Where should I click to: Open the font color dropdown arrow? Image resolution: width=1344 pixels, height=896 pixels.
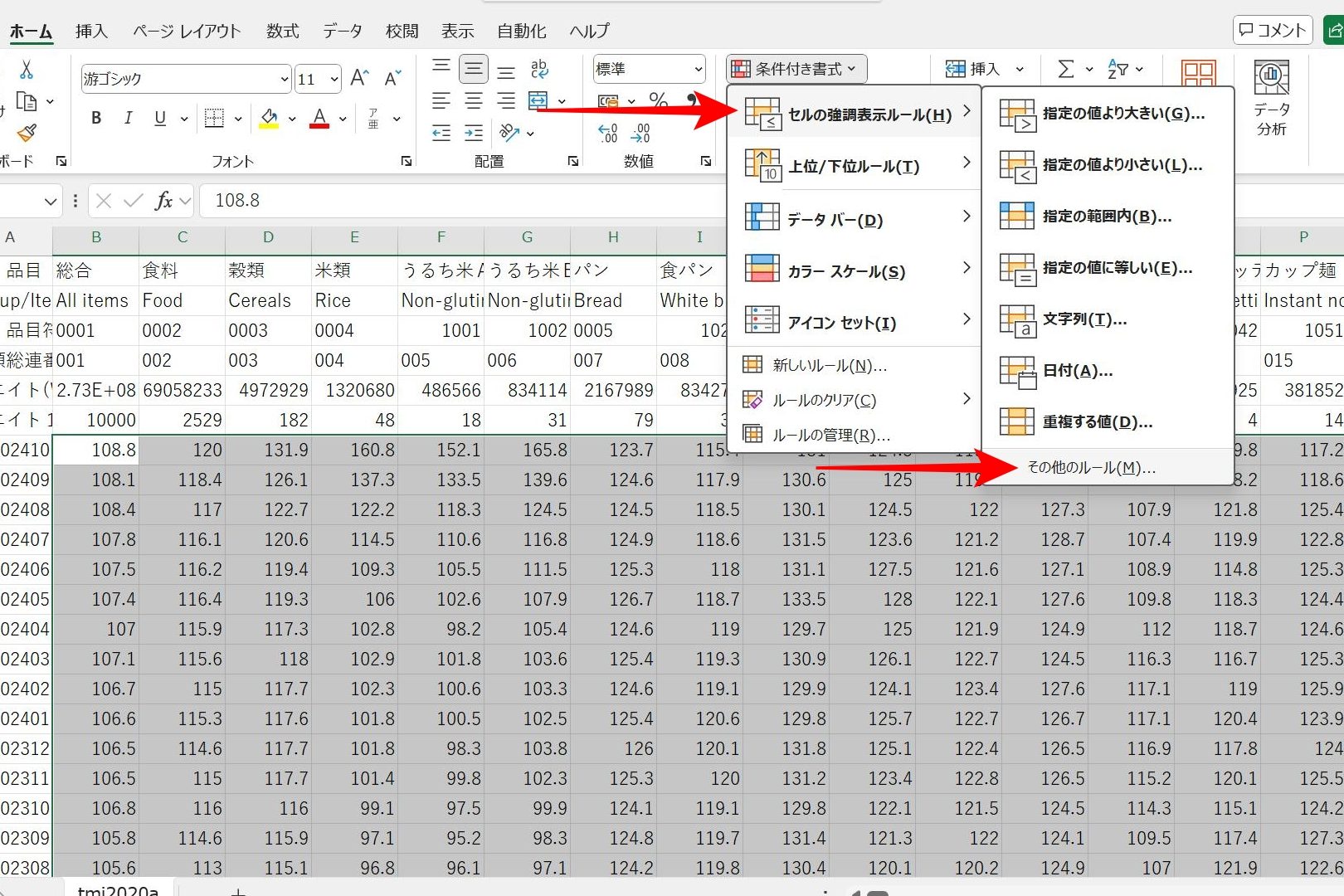[x=343, y=119]
